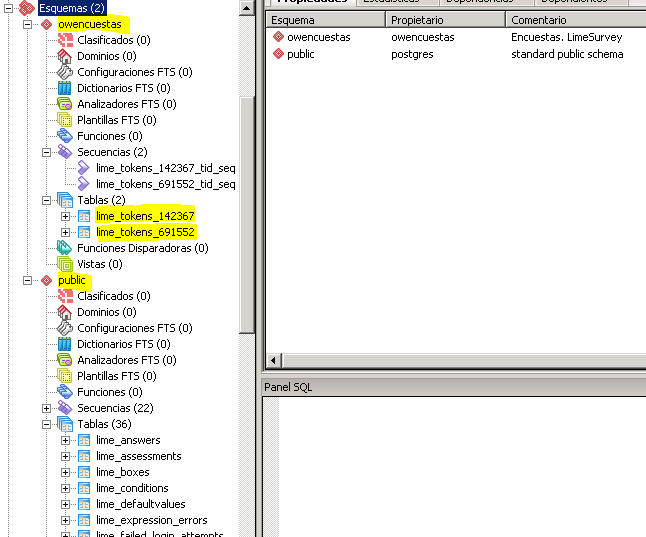
Task: Click the lime_tokens_142367_tid_seq sequence icon
Action: (x=84, y=168)
